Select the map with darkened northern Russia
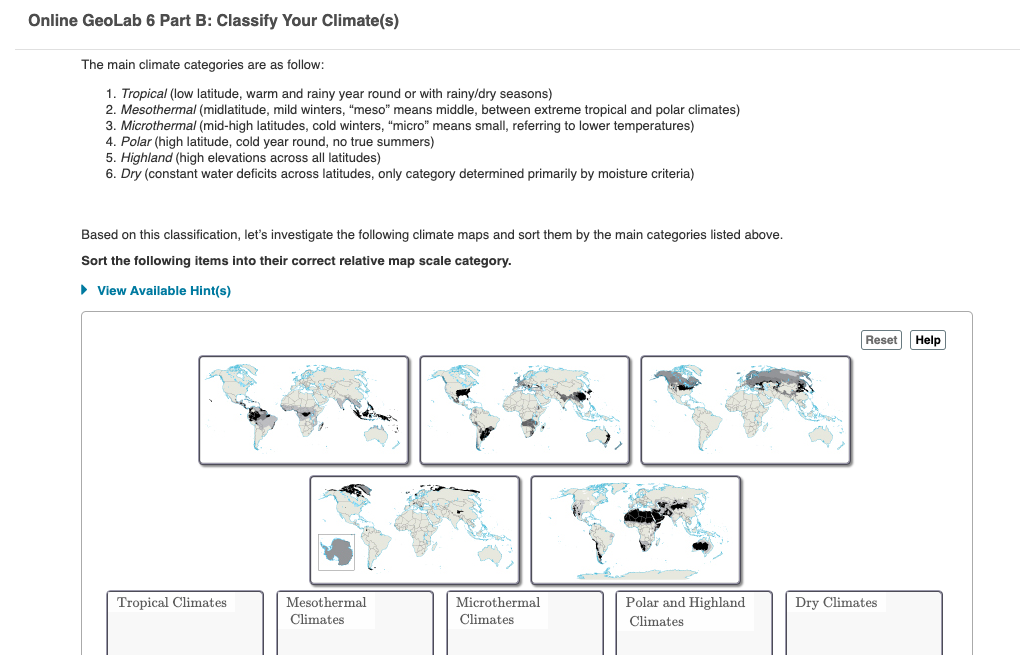The height and width of the screenshot is (655, 1020). (745, 409)
